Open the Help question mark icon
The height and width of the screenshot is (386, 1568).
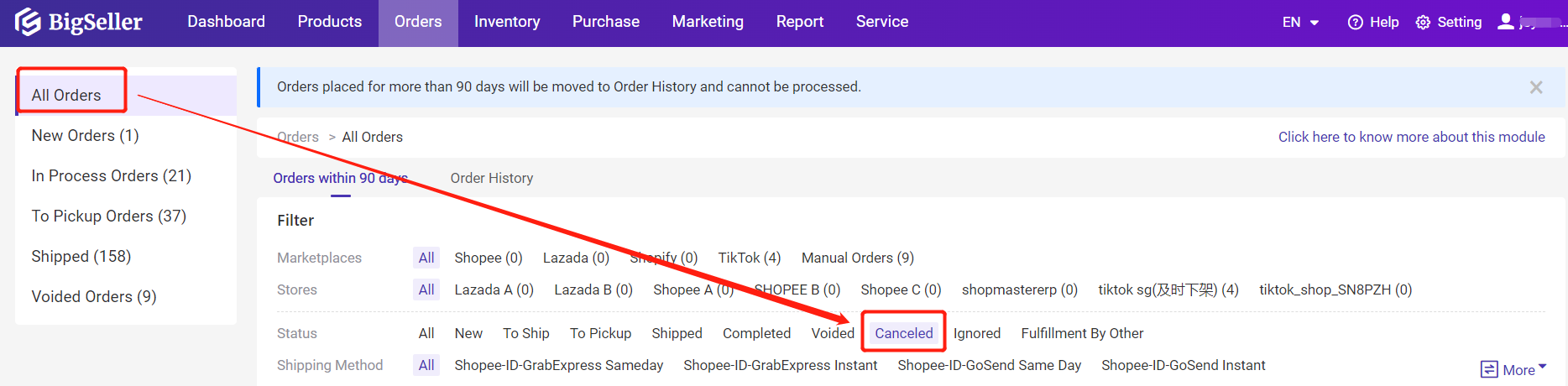point(1355,23)
